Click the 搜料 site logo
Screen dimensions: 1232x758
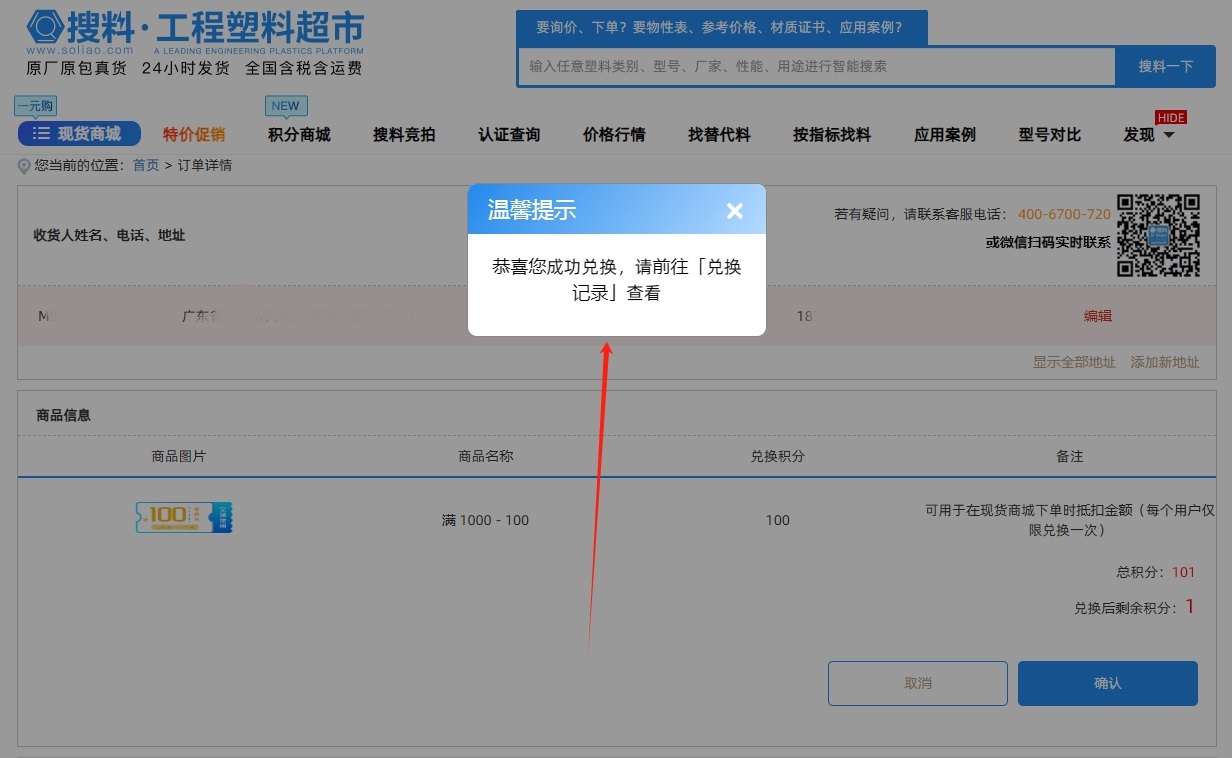tap(195, 33)
